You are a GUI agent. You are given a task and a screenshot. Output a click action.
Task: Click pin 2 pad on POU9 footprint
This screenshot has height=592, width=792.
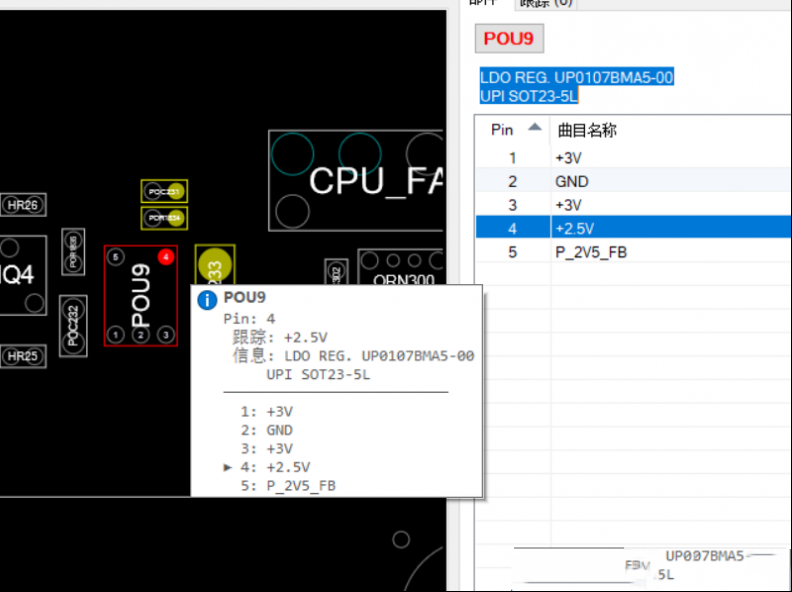point(141,334)
